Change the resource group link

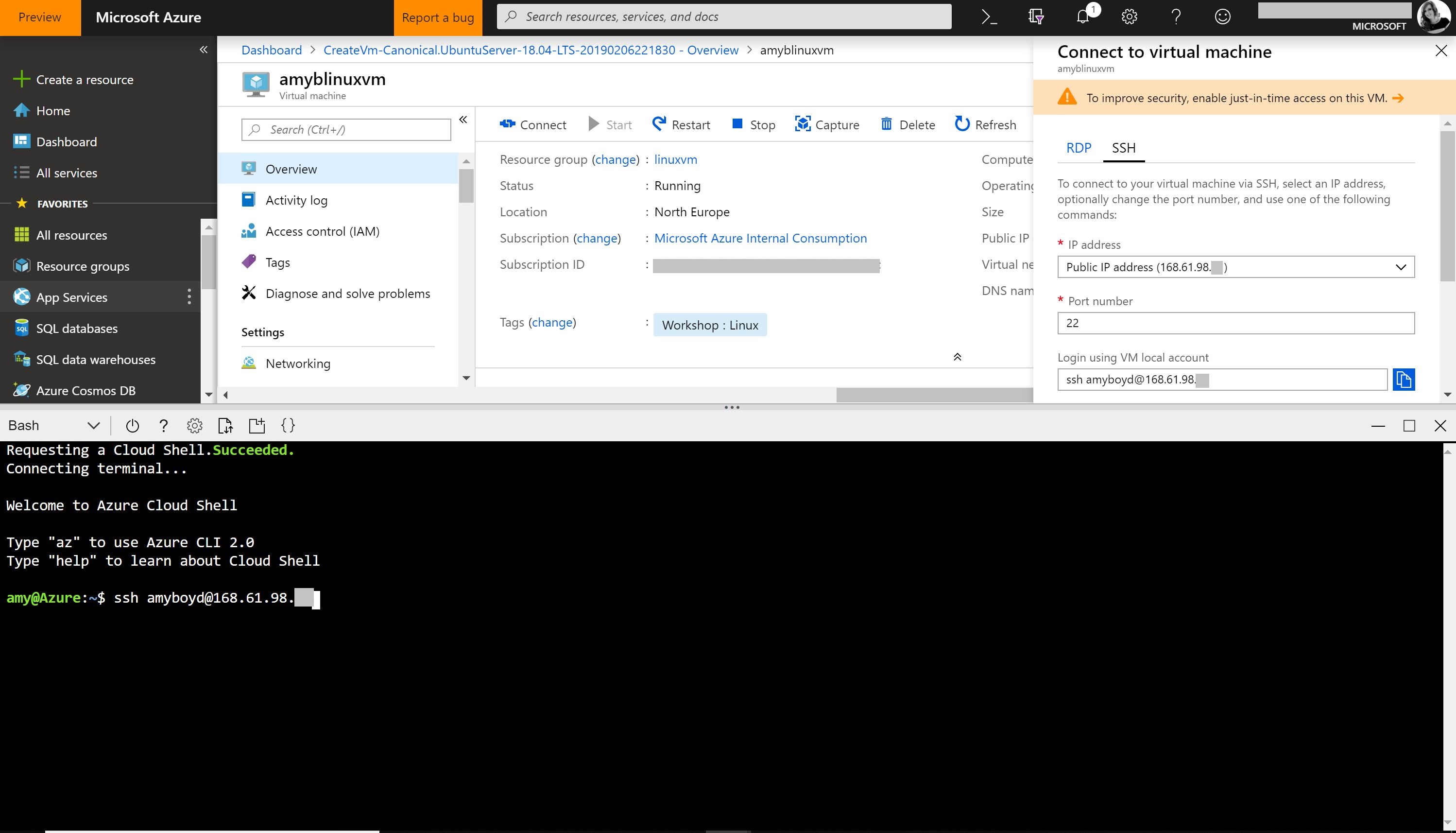tap(616, 159)
